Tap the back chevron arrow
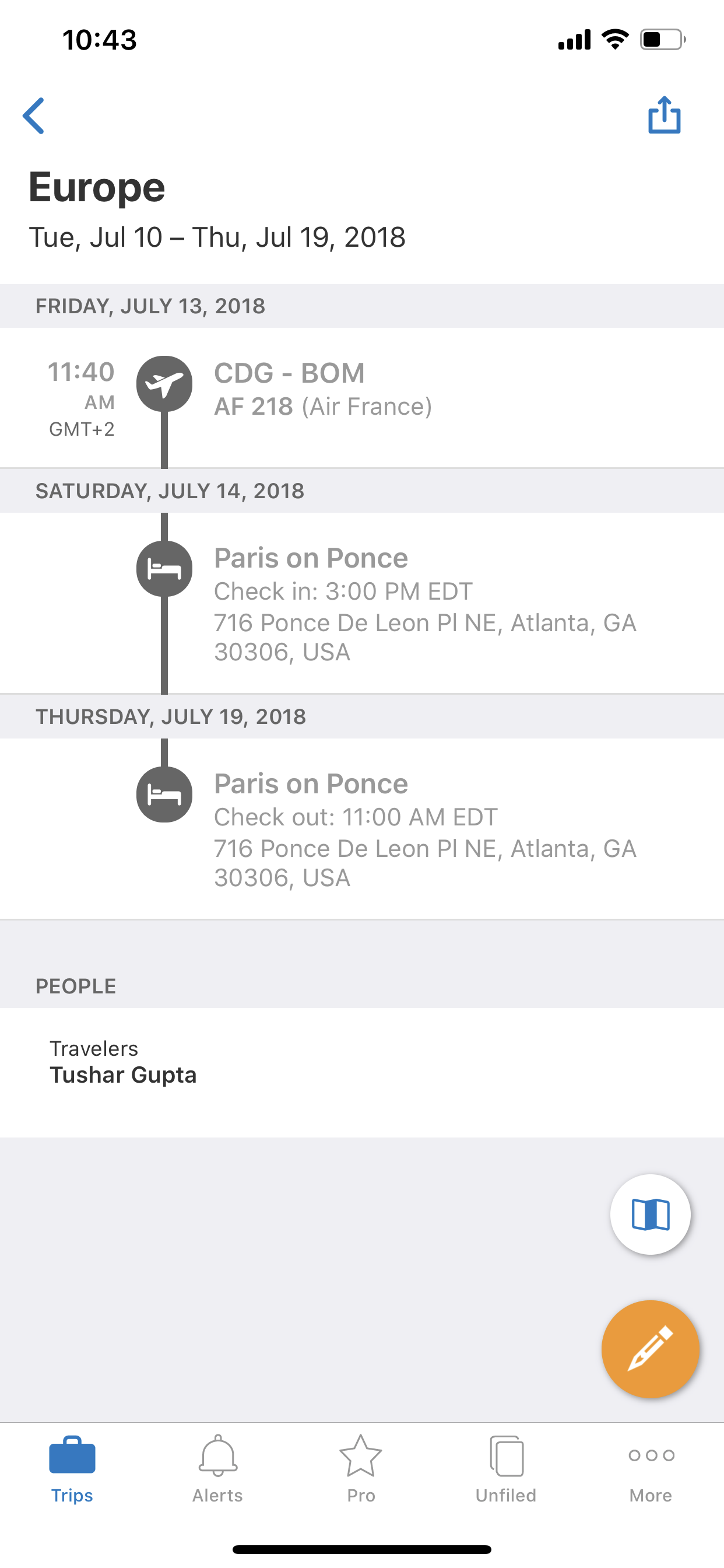 34,116
